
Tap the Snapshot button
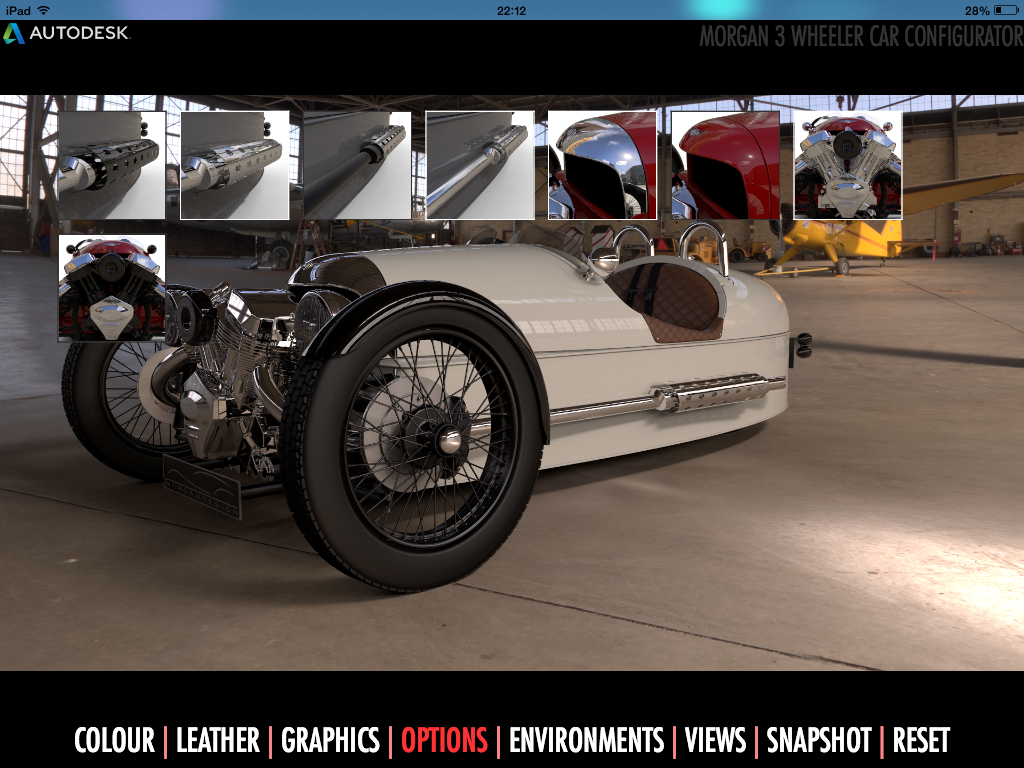click(x=819, y=741)
